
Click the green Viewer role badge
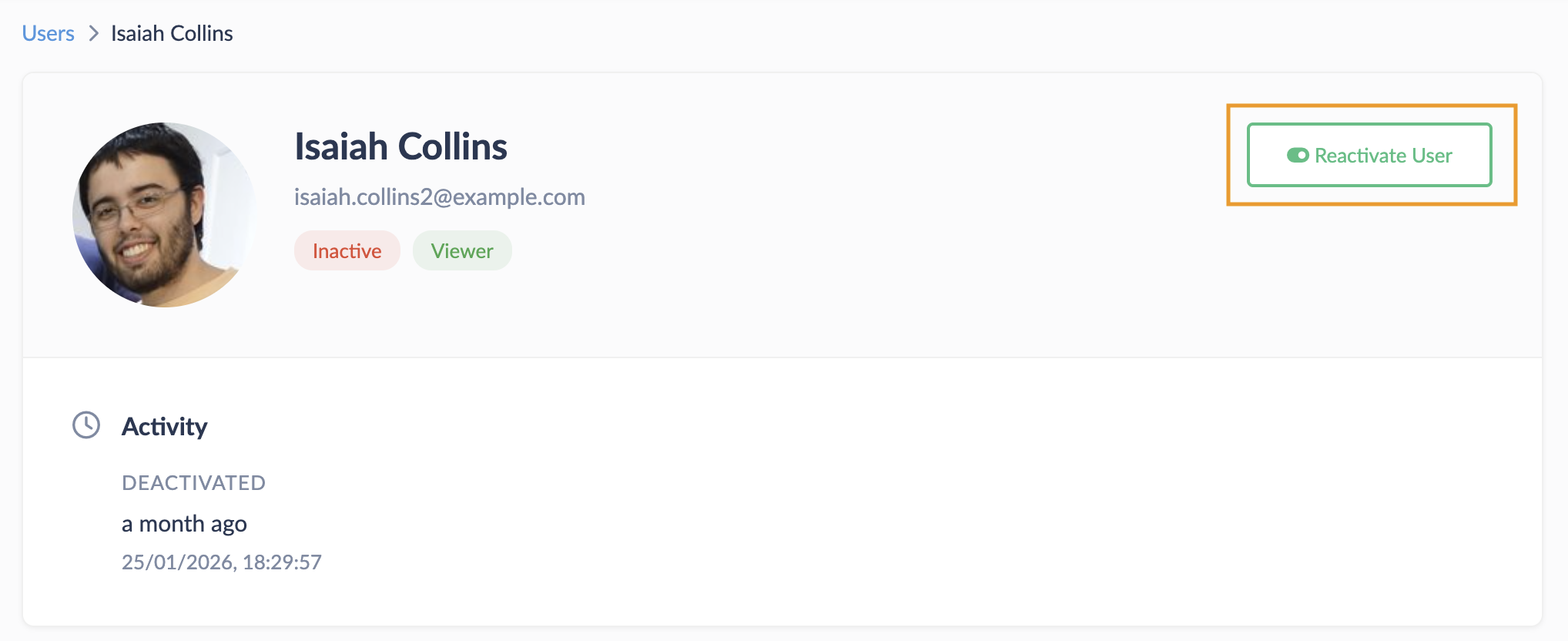462,251
